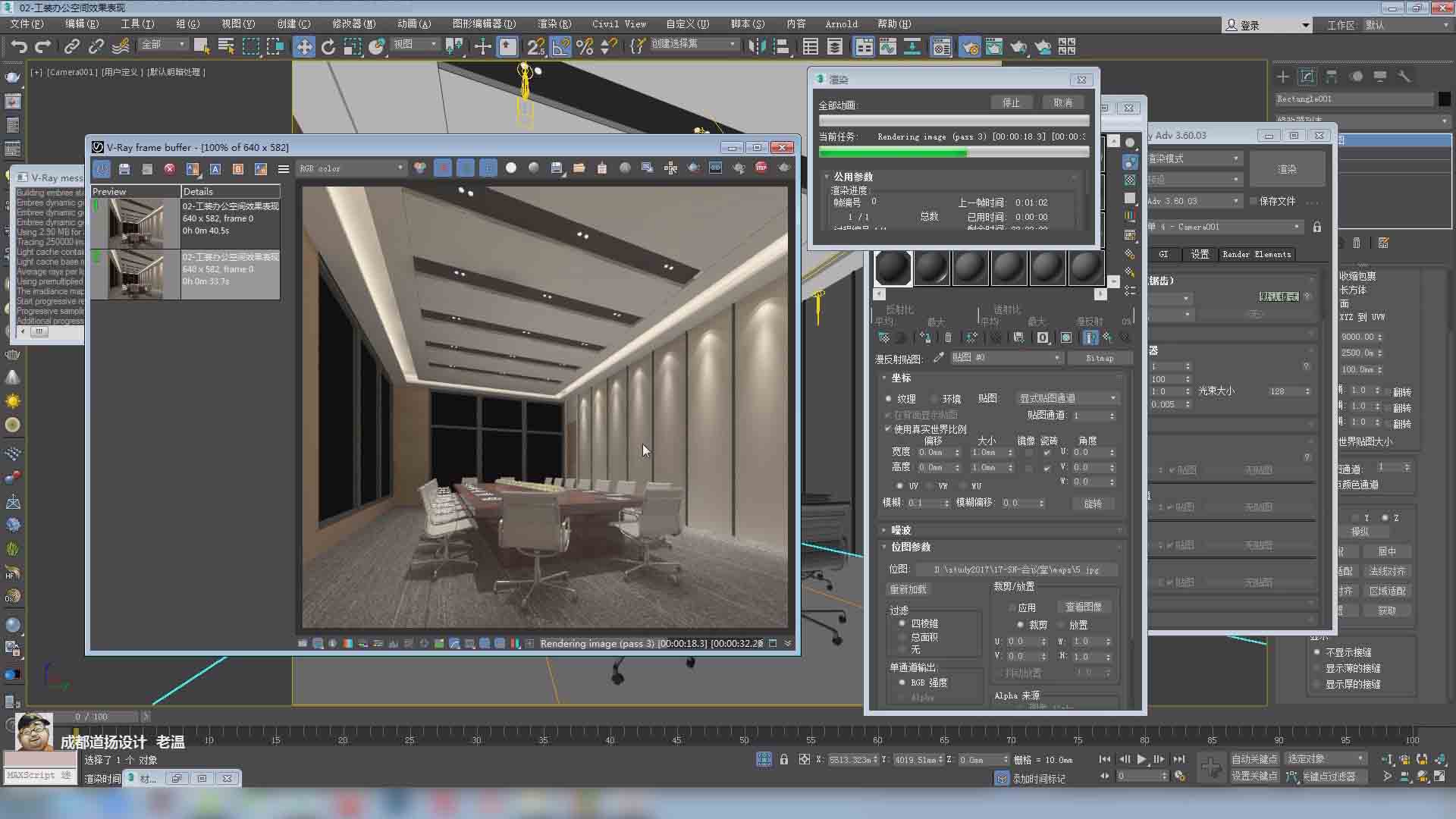The image size is (1456, 819).
Task: Switch to Render Elements tab
Action: tap(1257, 254)
